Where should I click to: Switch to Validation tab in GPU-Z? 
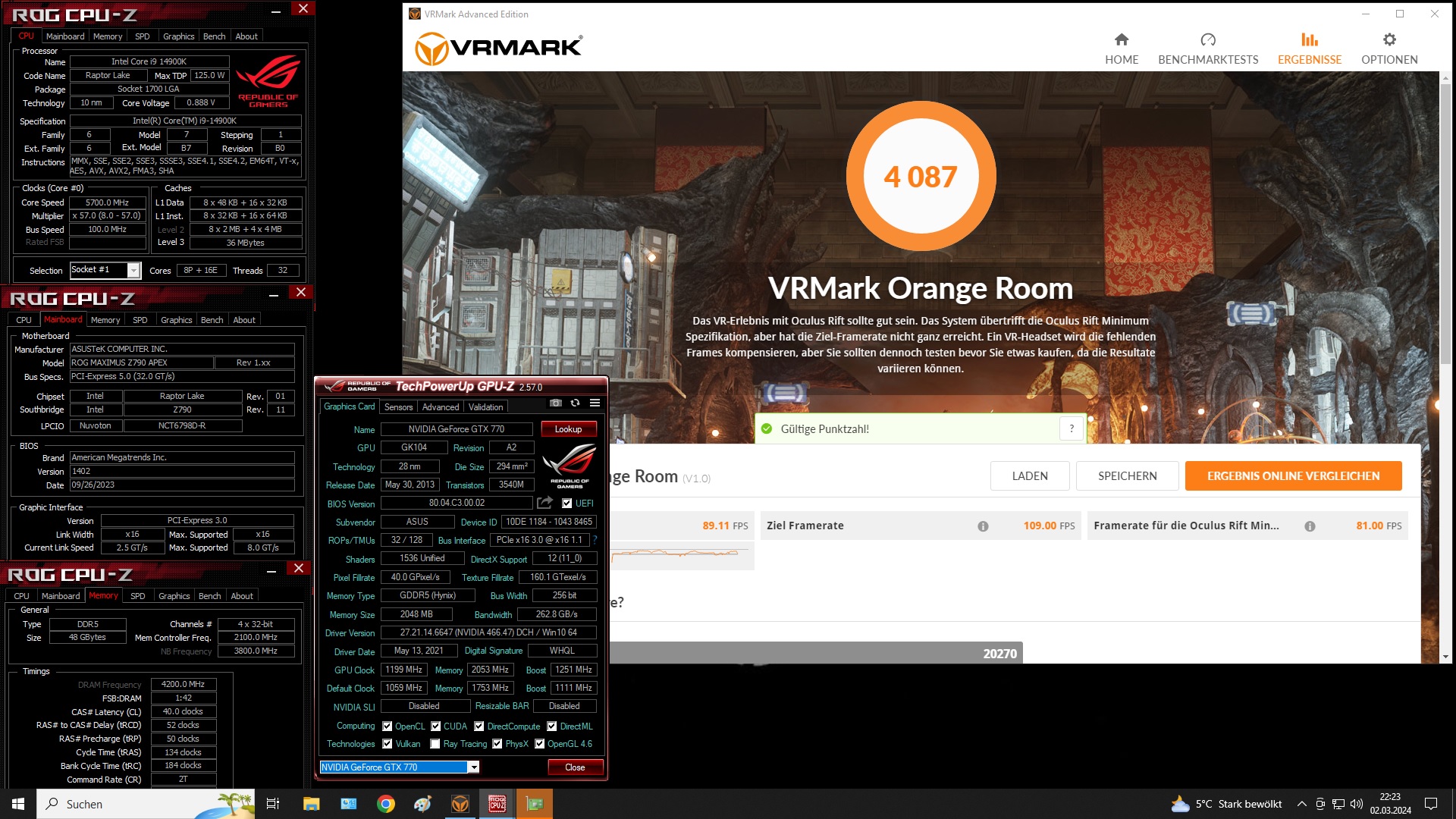click(485, 407)
